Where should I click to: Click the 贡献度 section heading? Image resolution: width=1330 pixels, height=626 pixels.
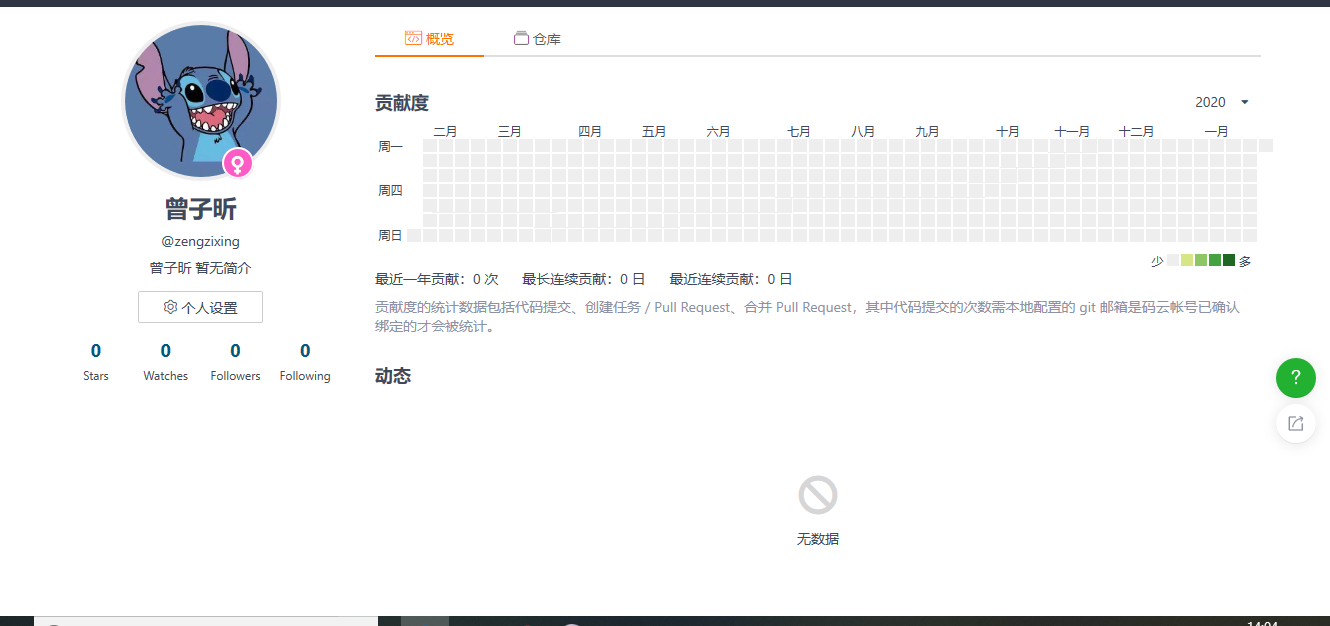[402, 103]
